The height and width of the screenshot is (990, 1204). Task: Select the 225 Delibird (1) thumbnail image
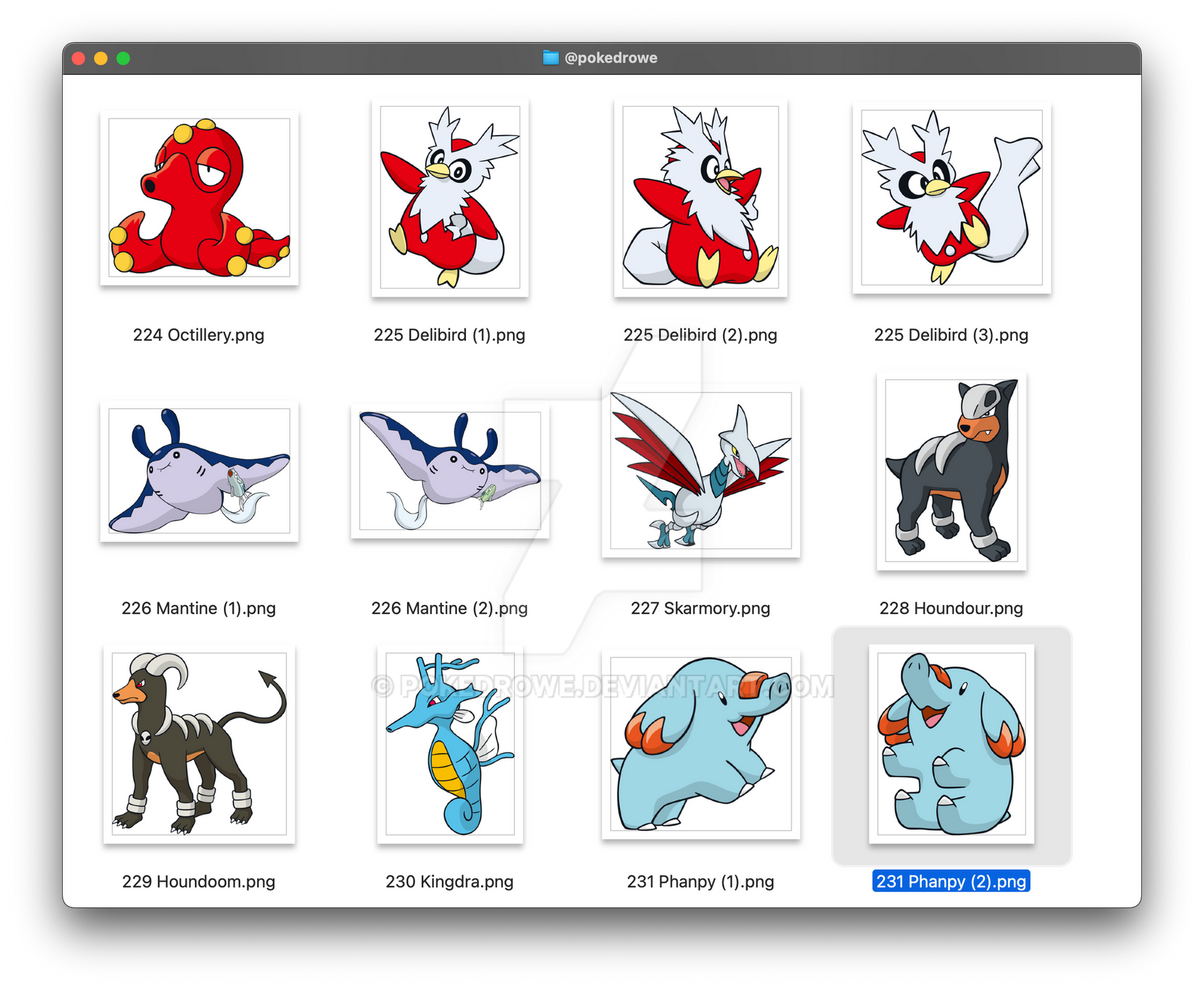(x=450, y=198)
